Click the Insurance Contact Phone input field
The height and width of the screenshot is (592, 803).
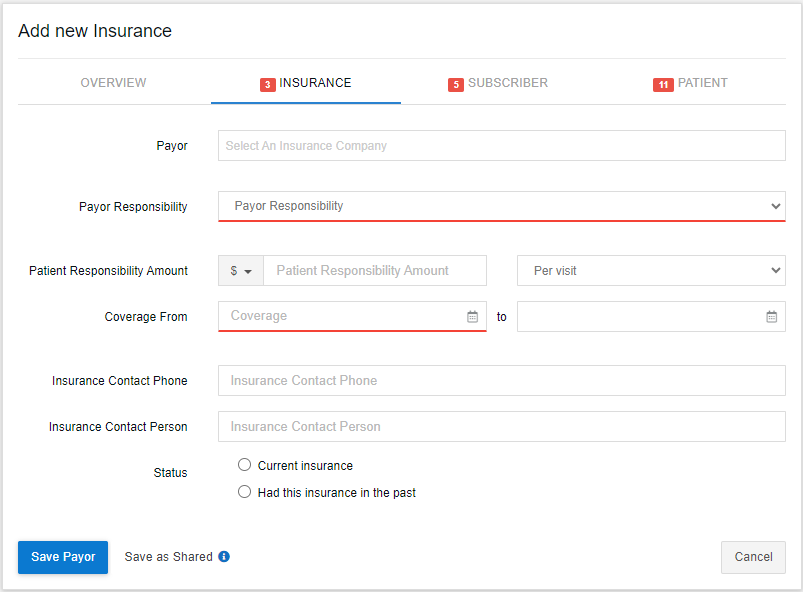pyautogui.click(x=500, y=380)
